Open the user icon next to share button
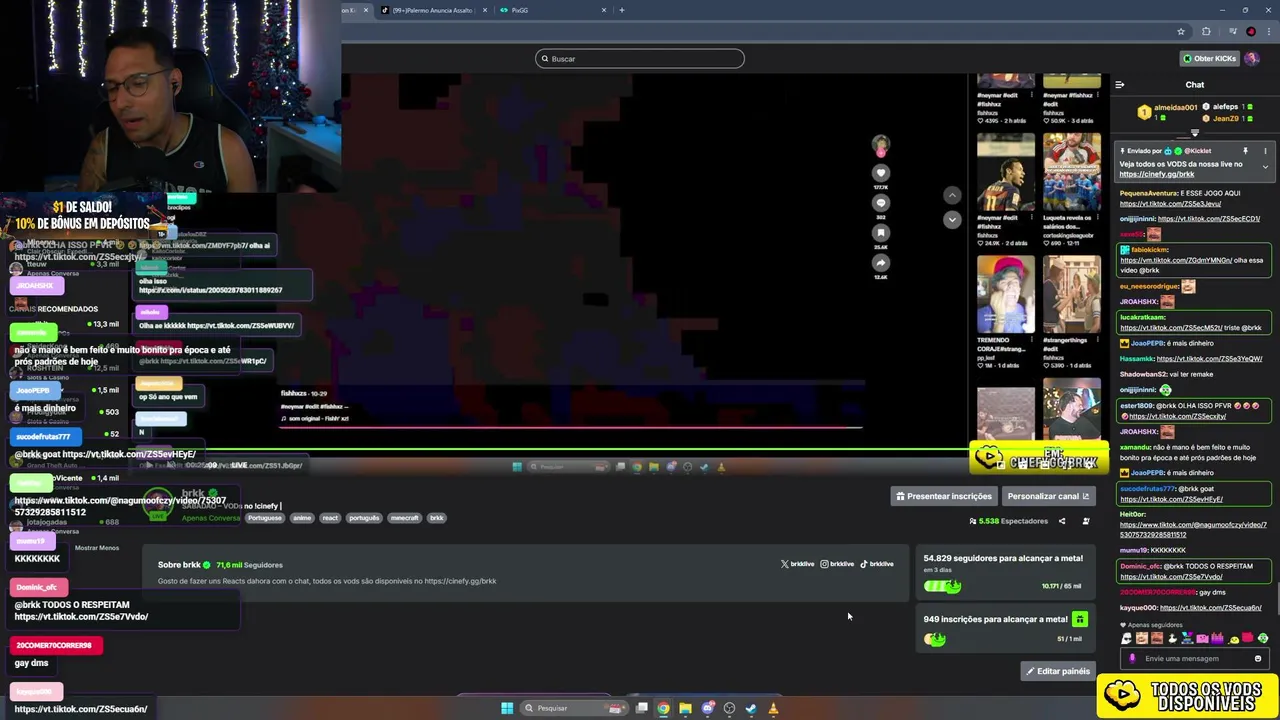Screen dimensions: 1280x720 [1086, 521]
